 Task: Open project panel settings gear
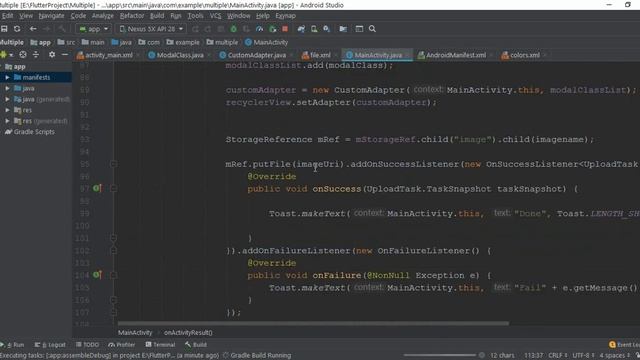[x=52, y=54]
